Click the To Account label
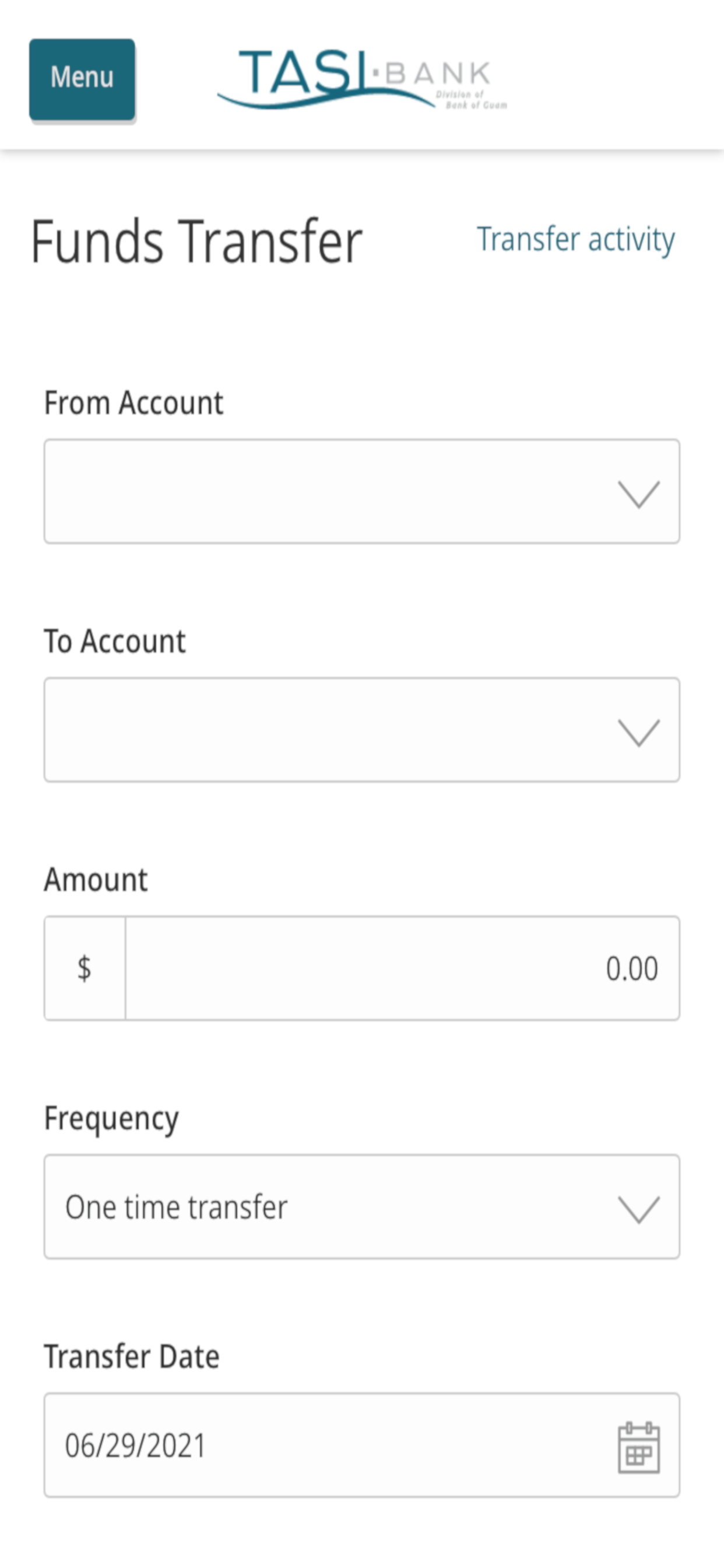This screenshot has height=1568, width=724. pyautogui.click(x=115, y=642)
